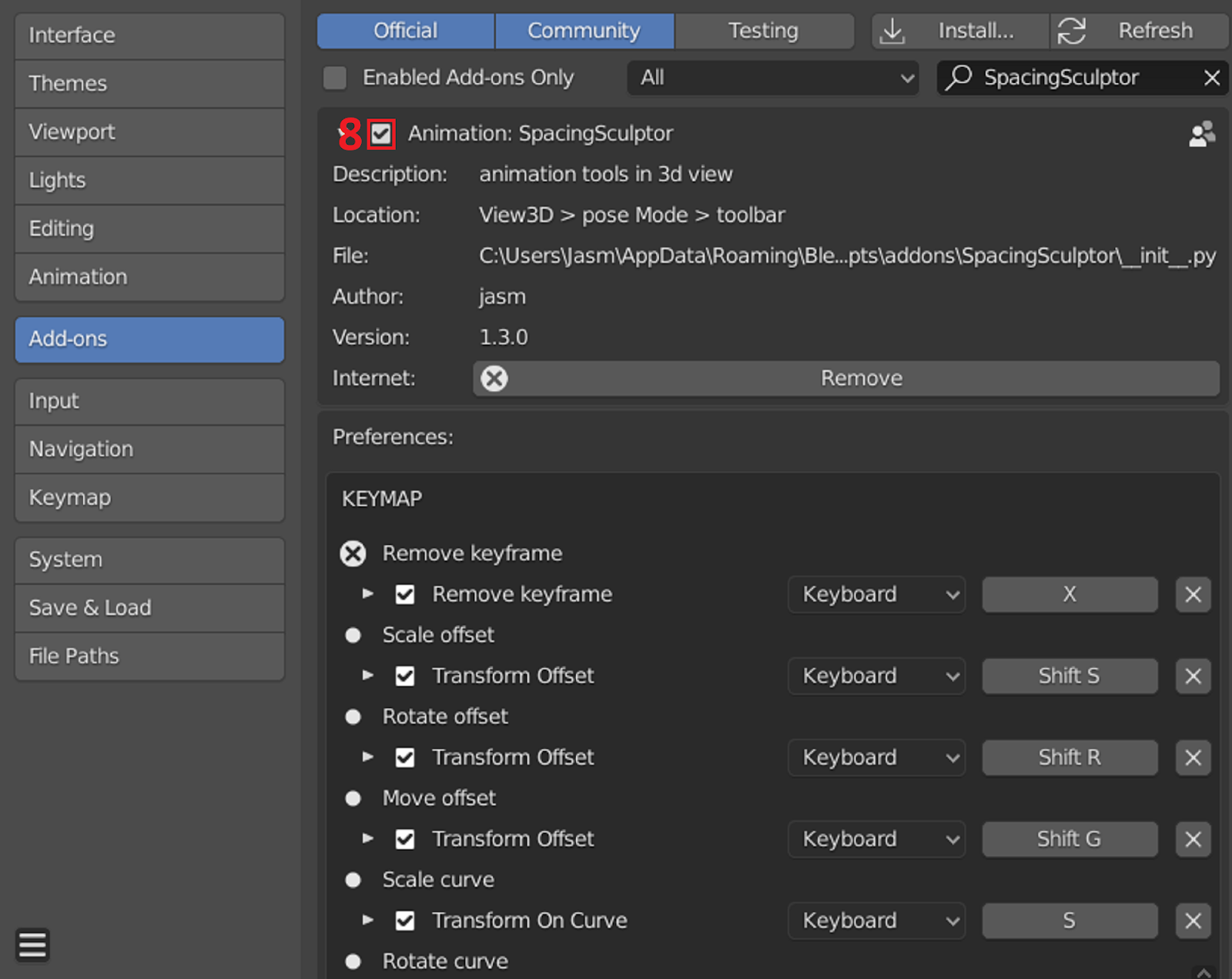Click the Shift G key binding button
Viewport: 1232px width, 979px height.
pos(1070,839)
